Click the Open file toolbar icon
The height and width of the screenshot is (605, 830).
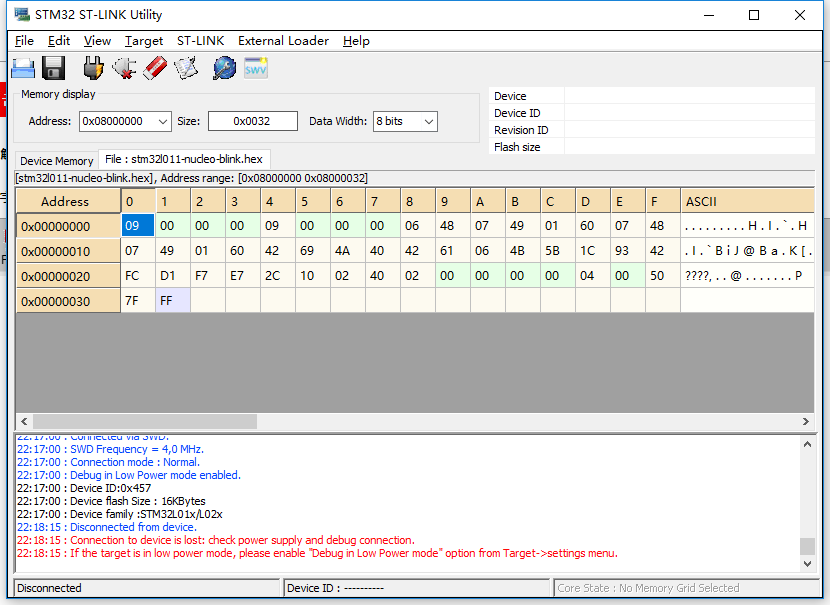[x=23, y=68]
